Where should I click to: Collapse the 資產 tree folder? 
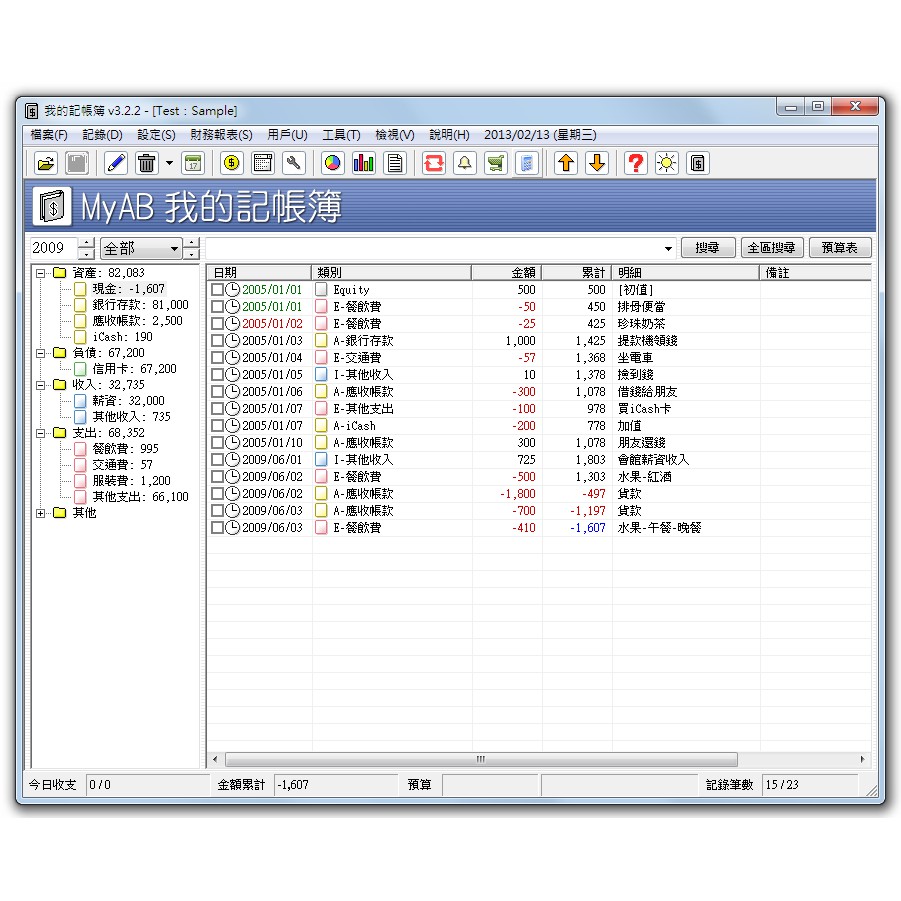pos(41,273)
